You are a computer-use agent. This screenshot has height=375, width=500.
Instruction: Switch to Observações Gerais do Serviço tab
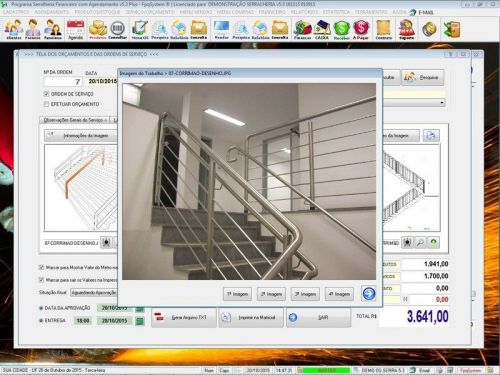(x=74, y=120)
